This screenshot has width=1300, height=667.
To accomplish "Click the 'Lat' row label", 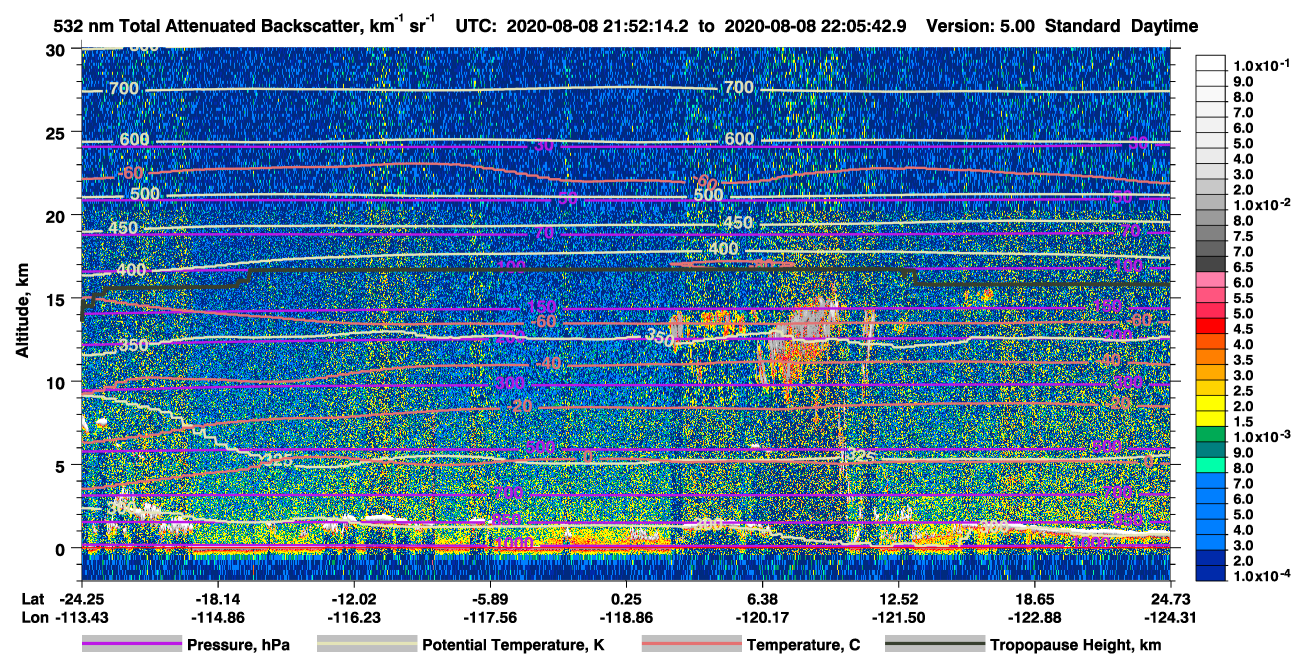I will tap(34, 599).
